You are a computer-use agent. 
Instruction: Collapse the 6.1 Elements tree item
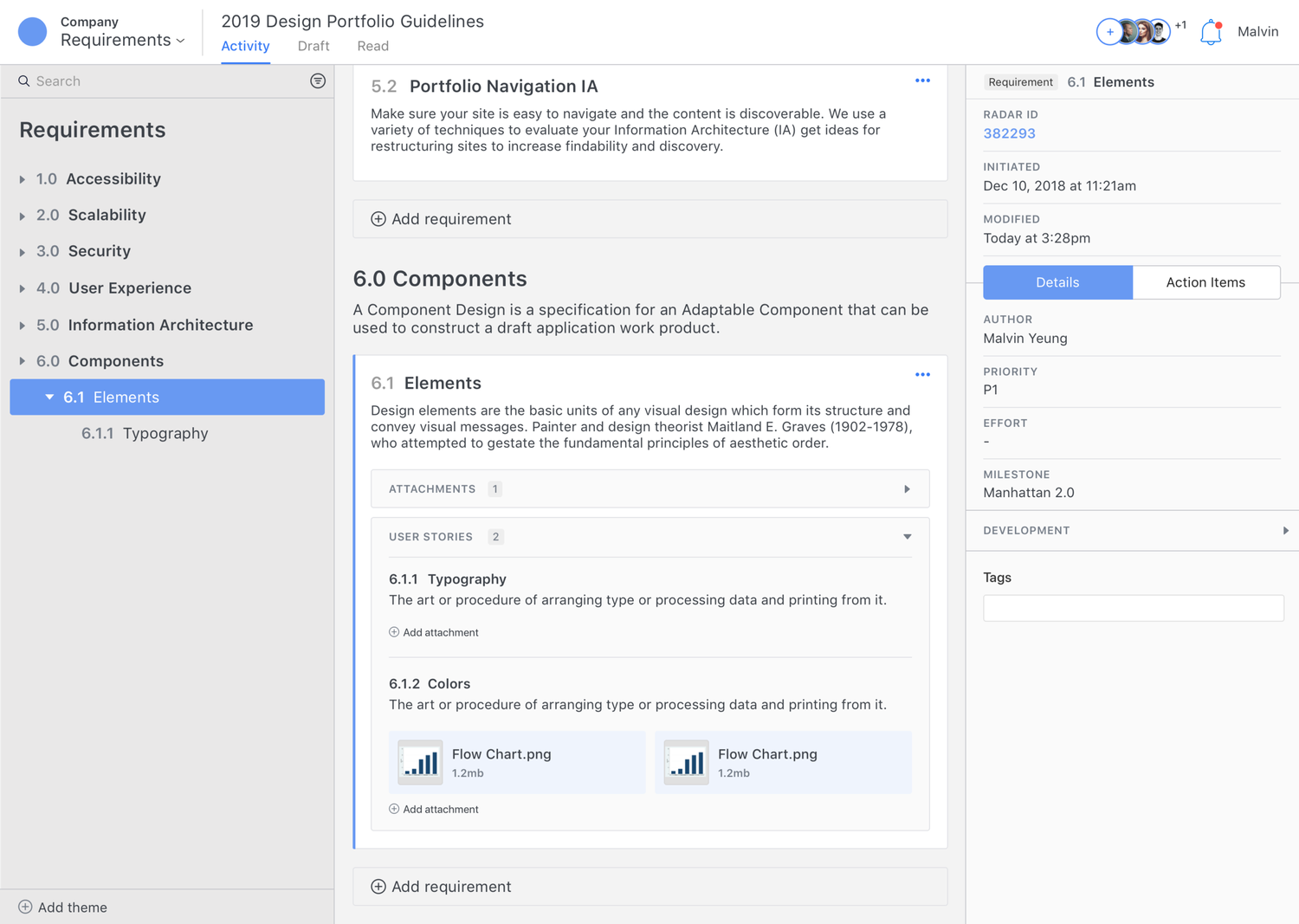point(49,397)
